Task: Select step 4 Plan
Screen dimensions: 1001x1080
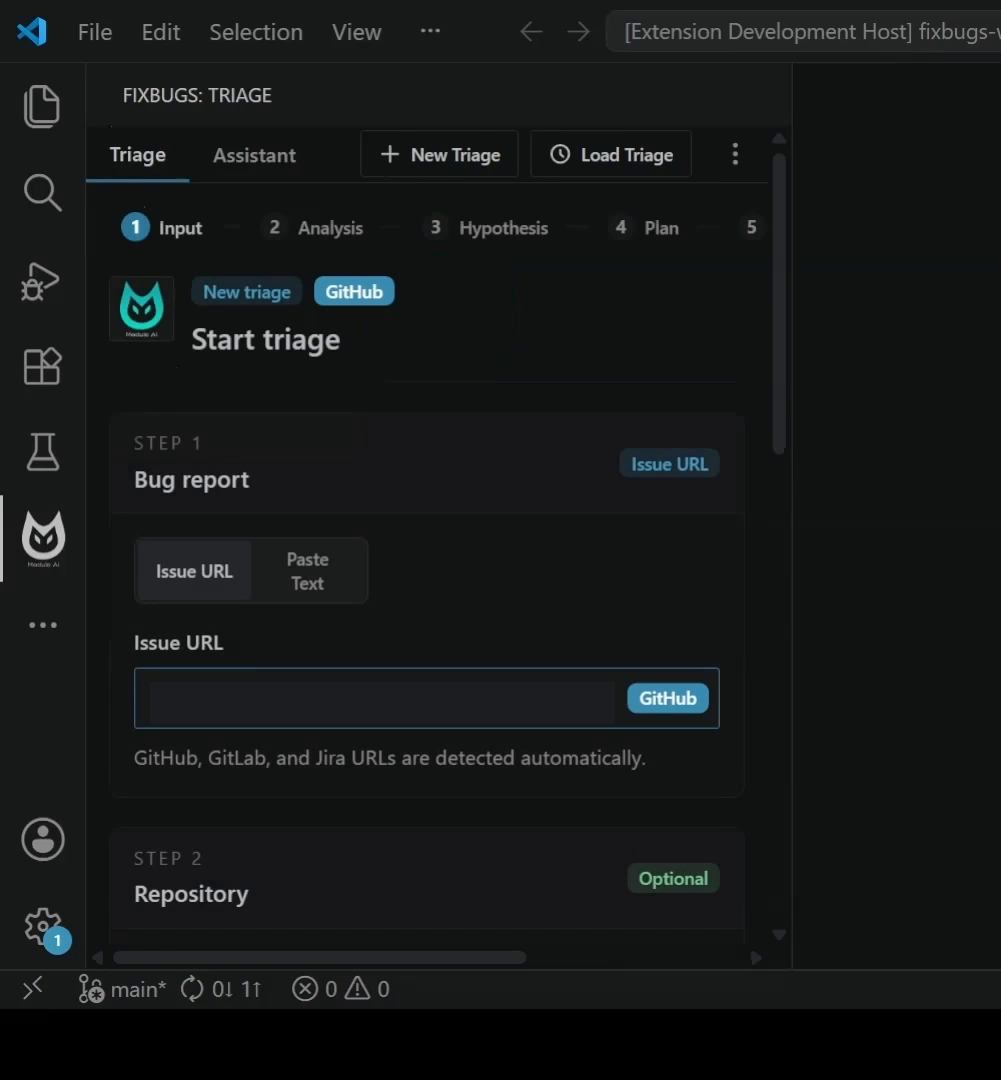Action: point(643,227)
